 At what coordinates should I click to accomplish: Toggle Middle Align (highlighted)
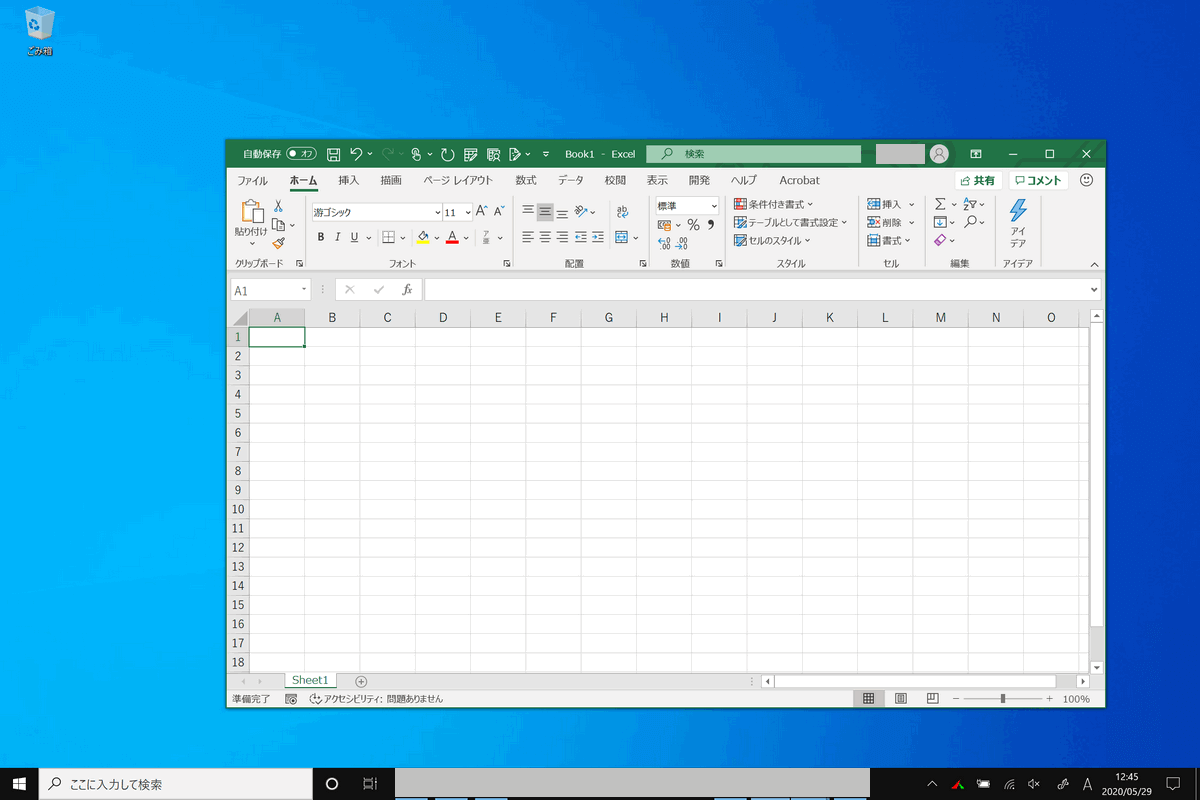[545, 211]
